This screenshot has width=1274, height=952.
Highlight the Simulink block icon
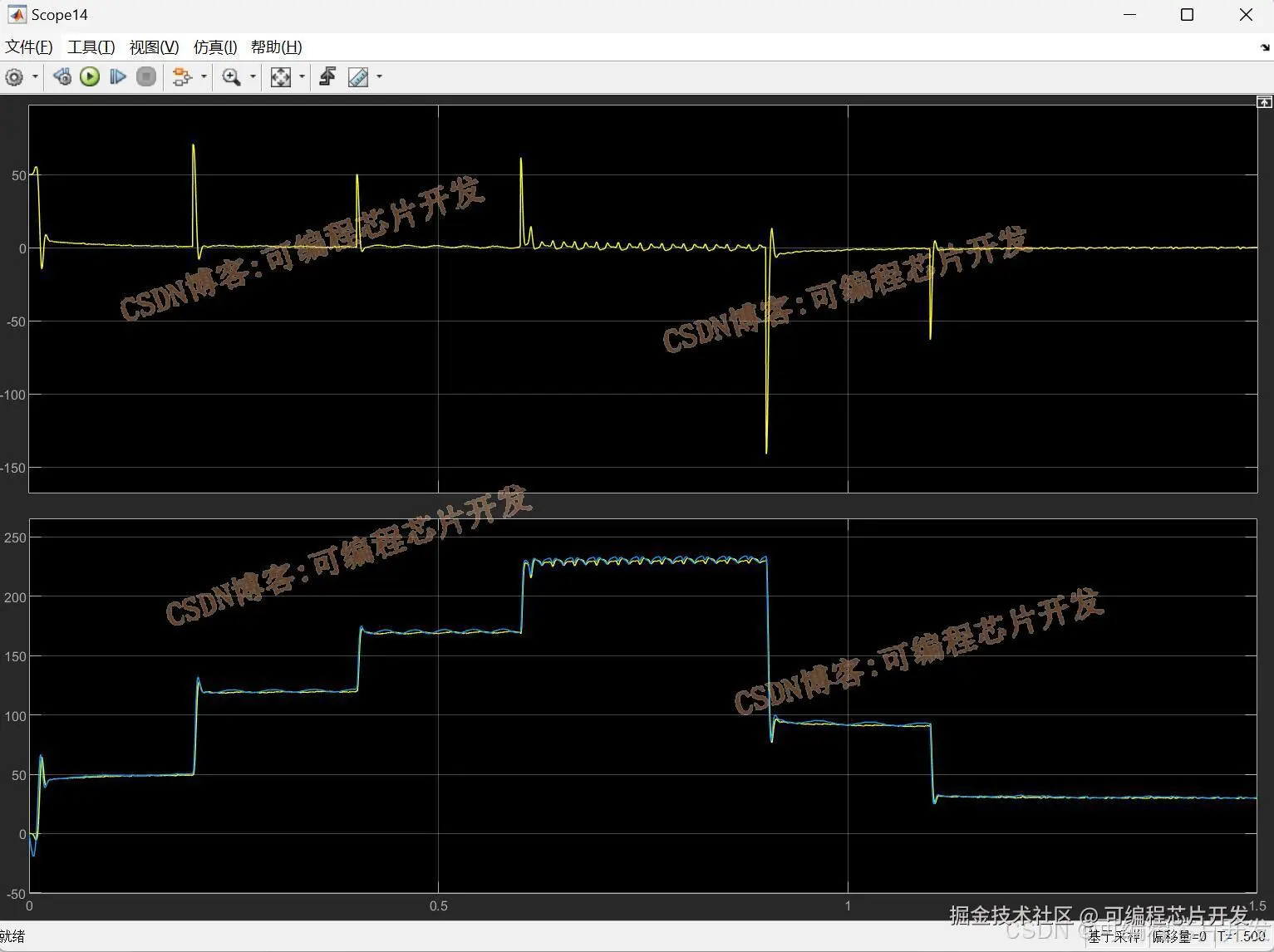pos(181,77)
